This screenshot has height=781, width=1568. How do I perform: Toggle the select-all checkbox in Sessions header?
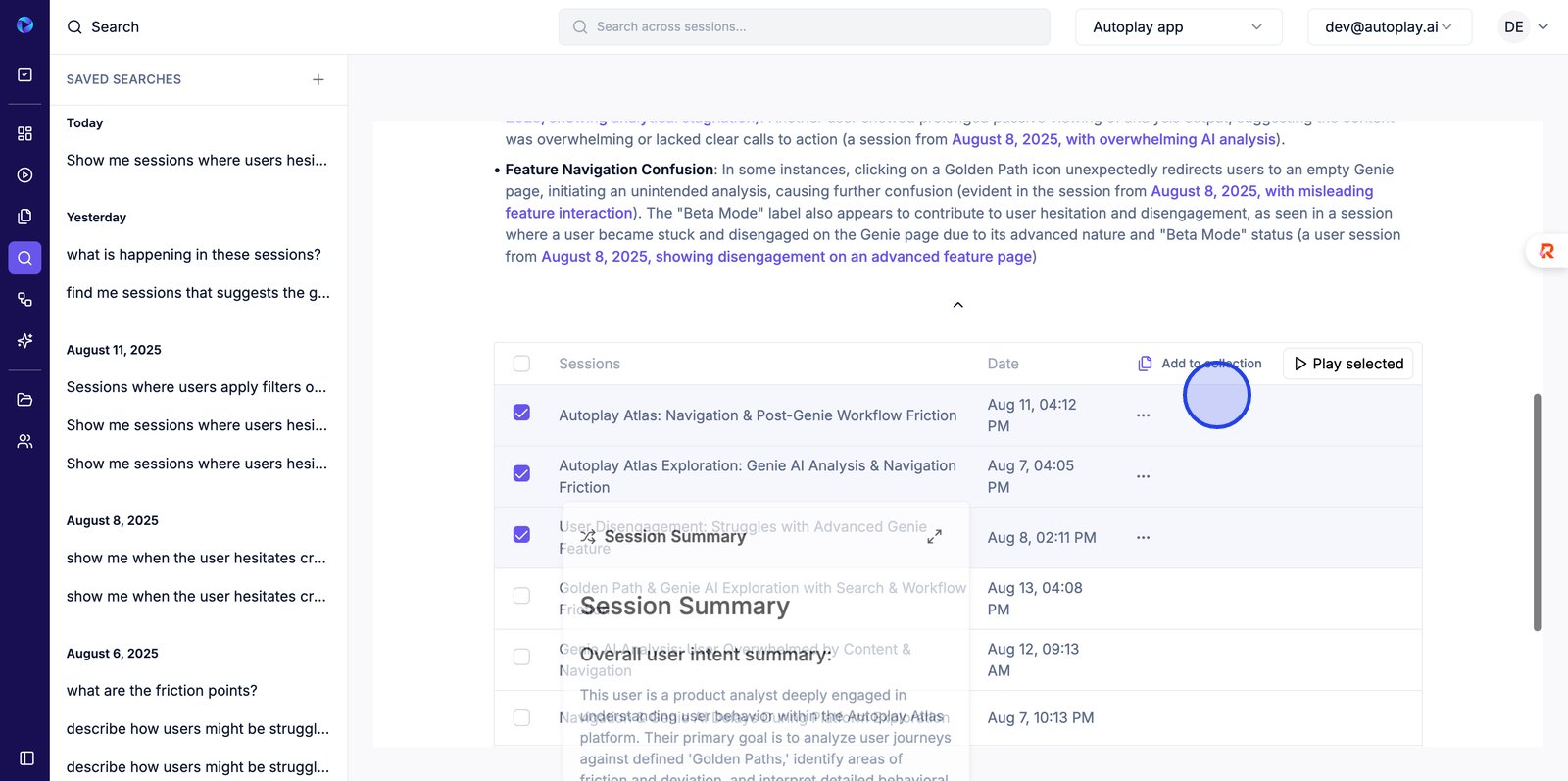click(x=521, y=364)
